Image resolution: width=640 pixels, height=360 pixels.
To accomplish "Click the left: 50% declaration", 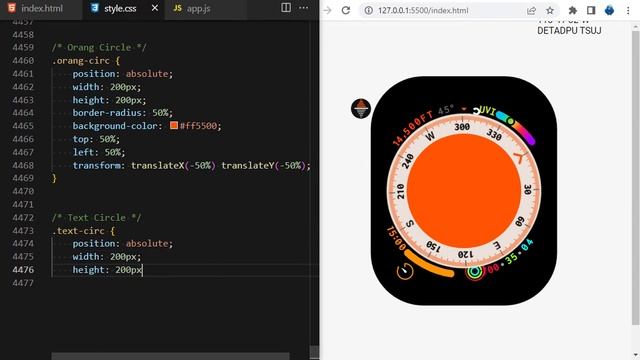I will coord(99,152).
